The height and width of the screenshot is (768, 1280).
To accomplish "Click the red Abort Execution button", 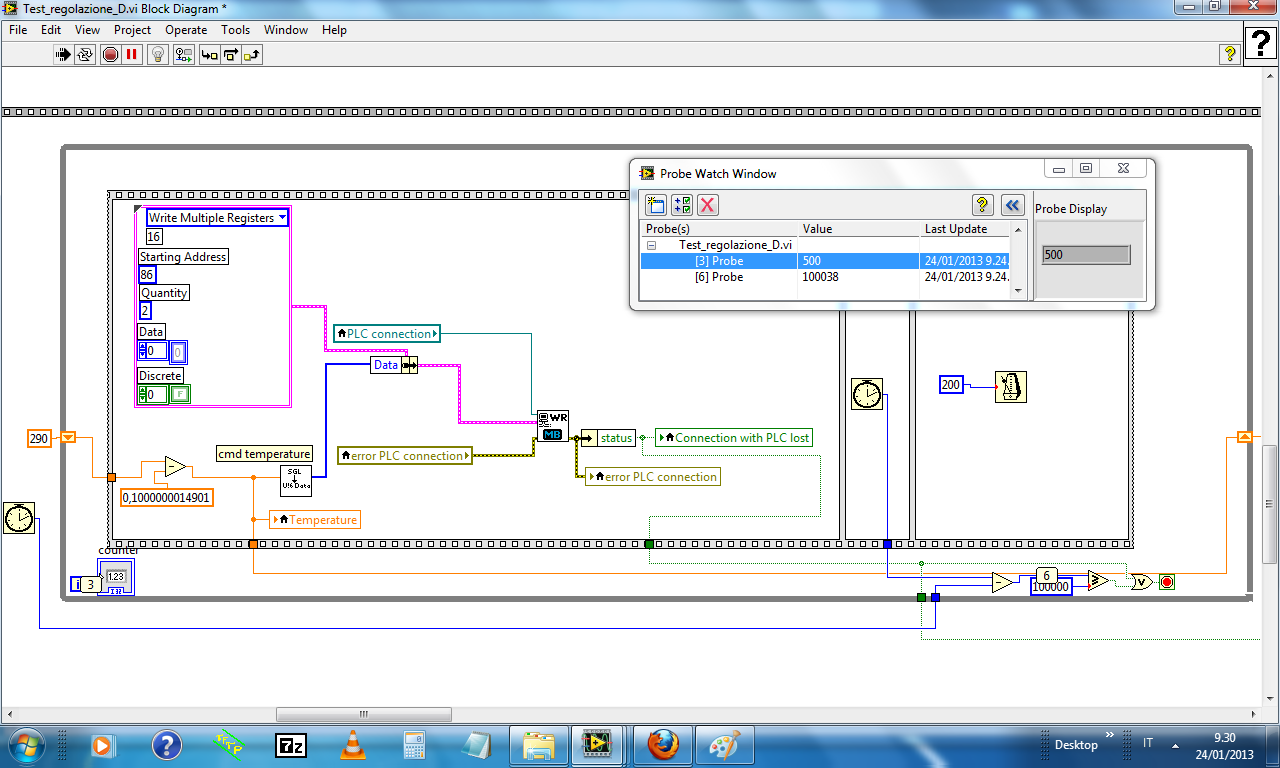I will coord(111,55).
